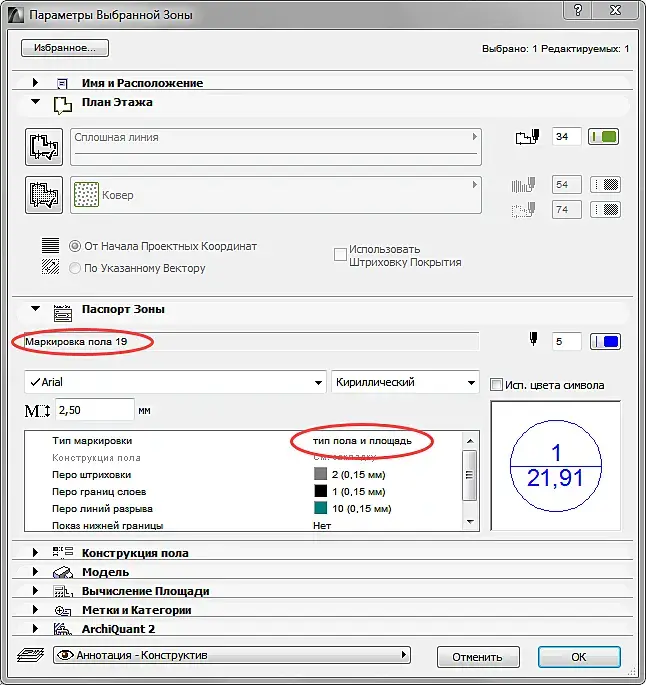Expand the Метки и Категории panel
The width and height of the screenshot is (646, 685).
(35, 610)
